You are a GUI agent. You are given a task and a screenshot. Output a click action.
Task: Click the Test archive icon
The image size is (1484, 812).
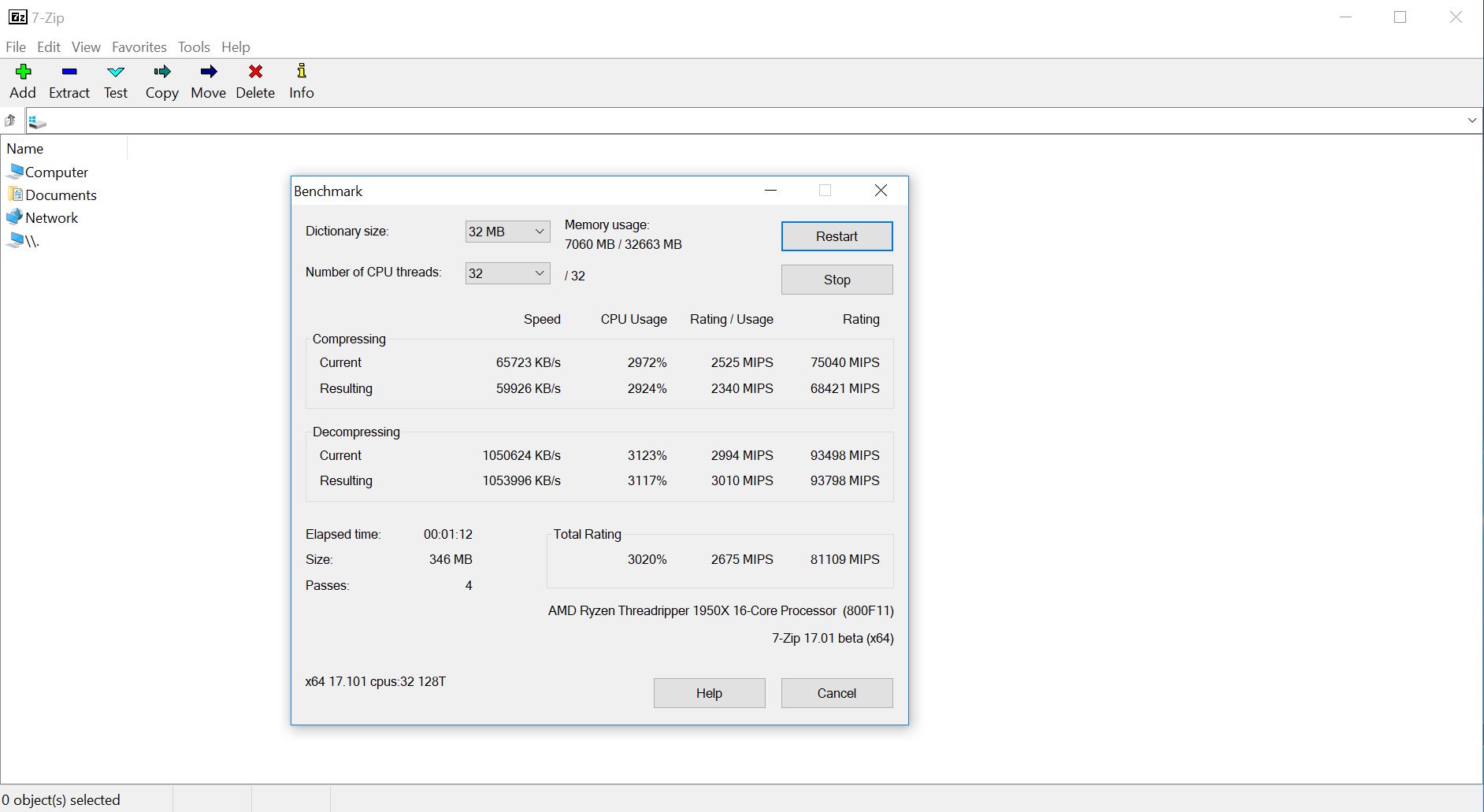point(116,72)
